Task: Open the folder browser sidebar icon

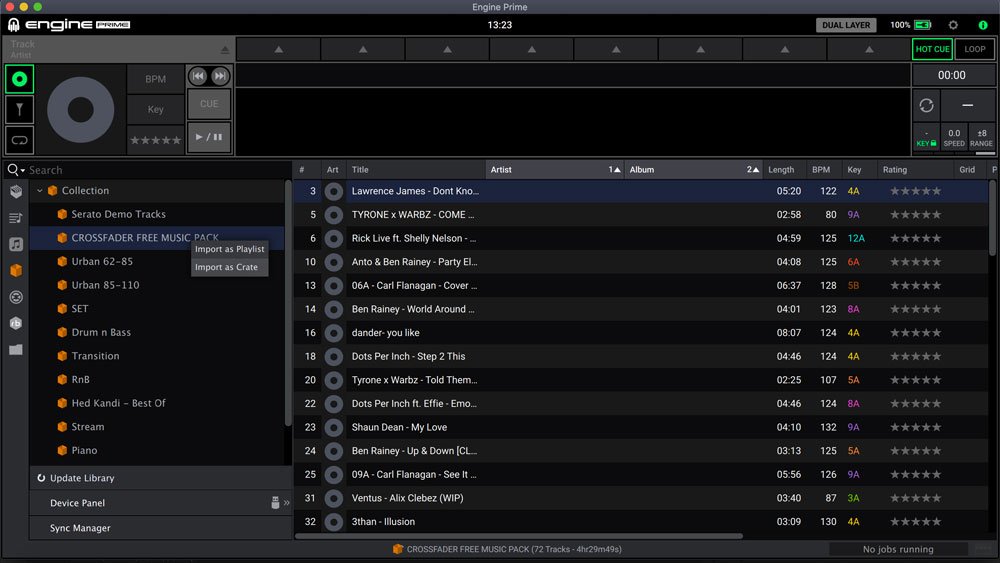Action: [x=16, y=349]
